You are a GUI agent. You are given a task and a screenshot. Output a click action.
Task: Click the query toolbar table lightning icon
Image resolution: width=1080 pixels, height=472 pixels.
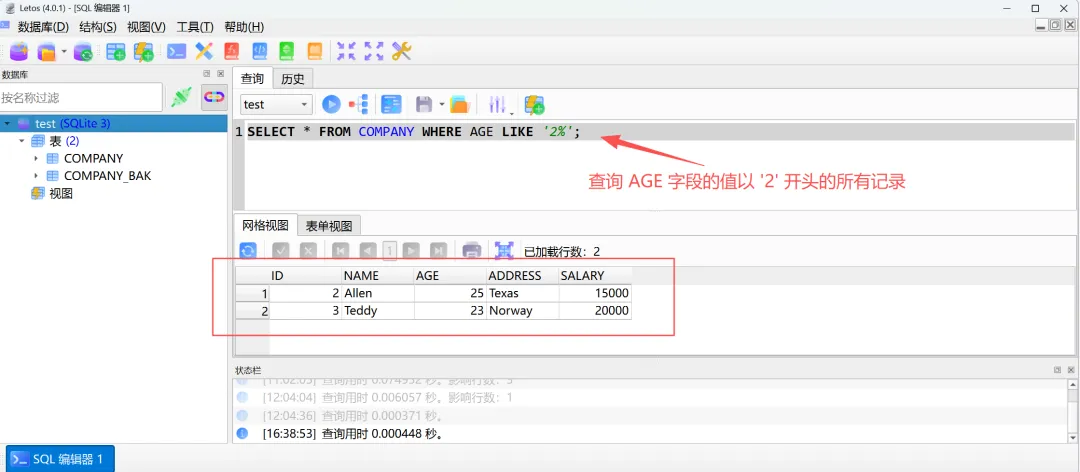(x=534, y=105)
